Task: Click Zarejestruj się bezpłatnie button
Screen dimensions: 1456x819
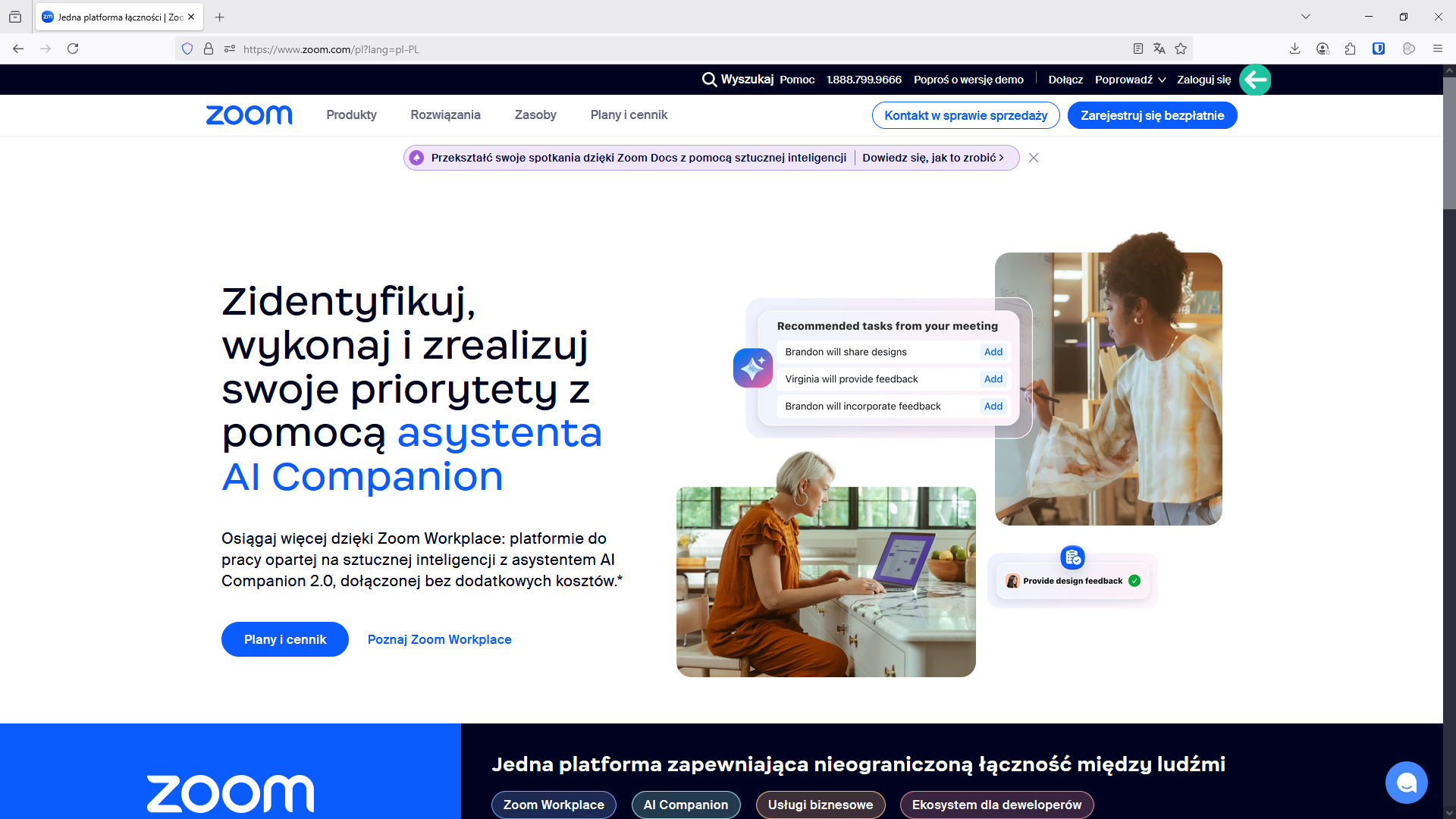Action: (1152, 115)
